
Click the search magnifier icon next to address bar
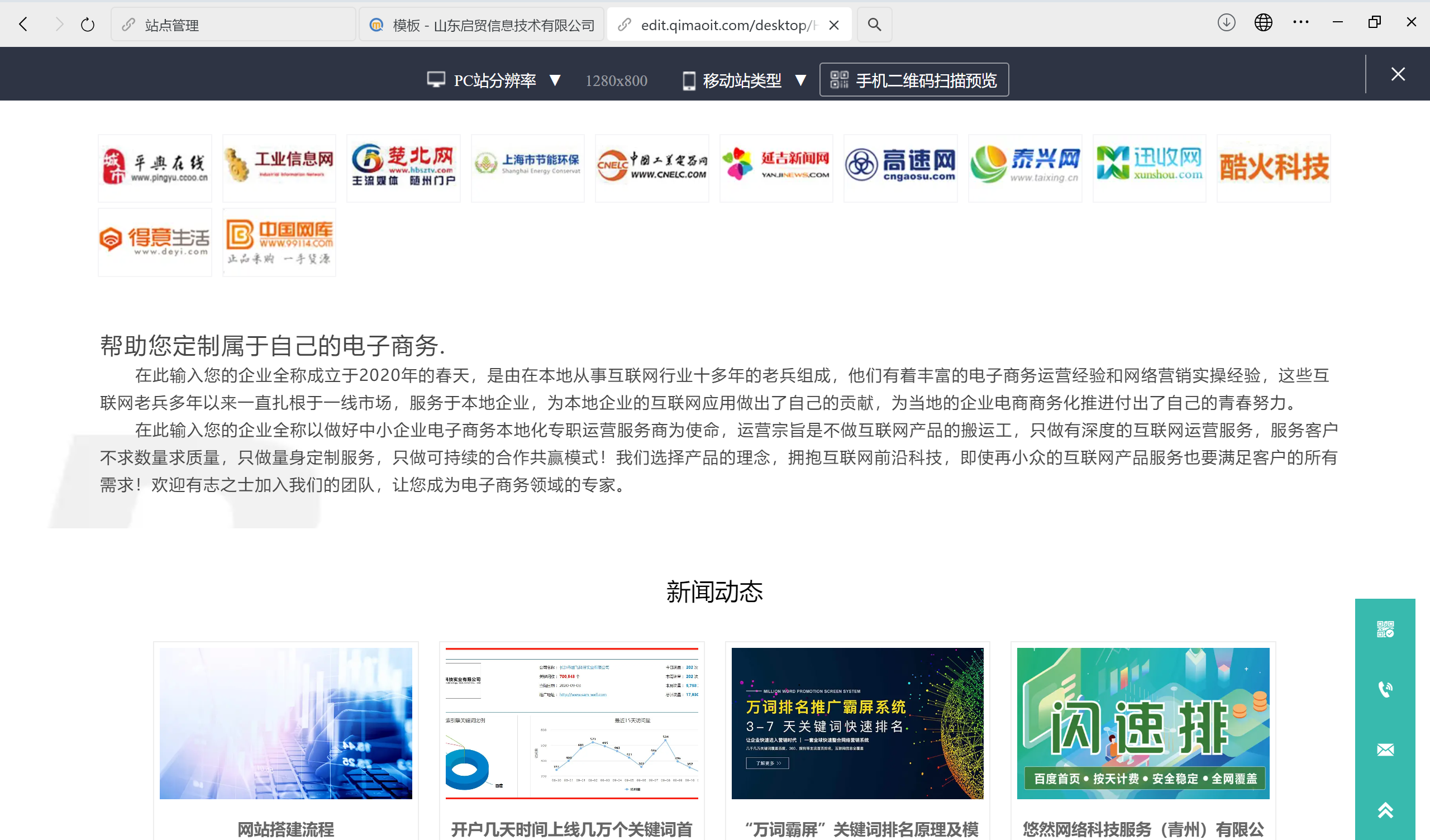point(874,25)
